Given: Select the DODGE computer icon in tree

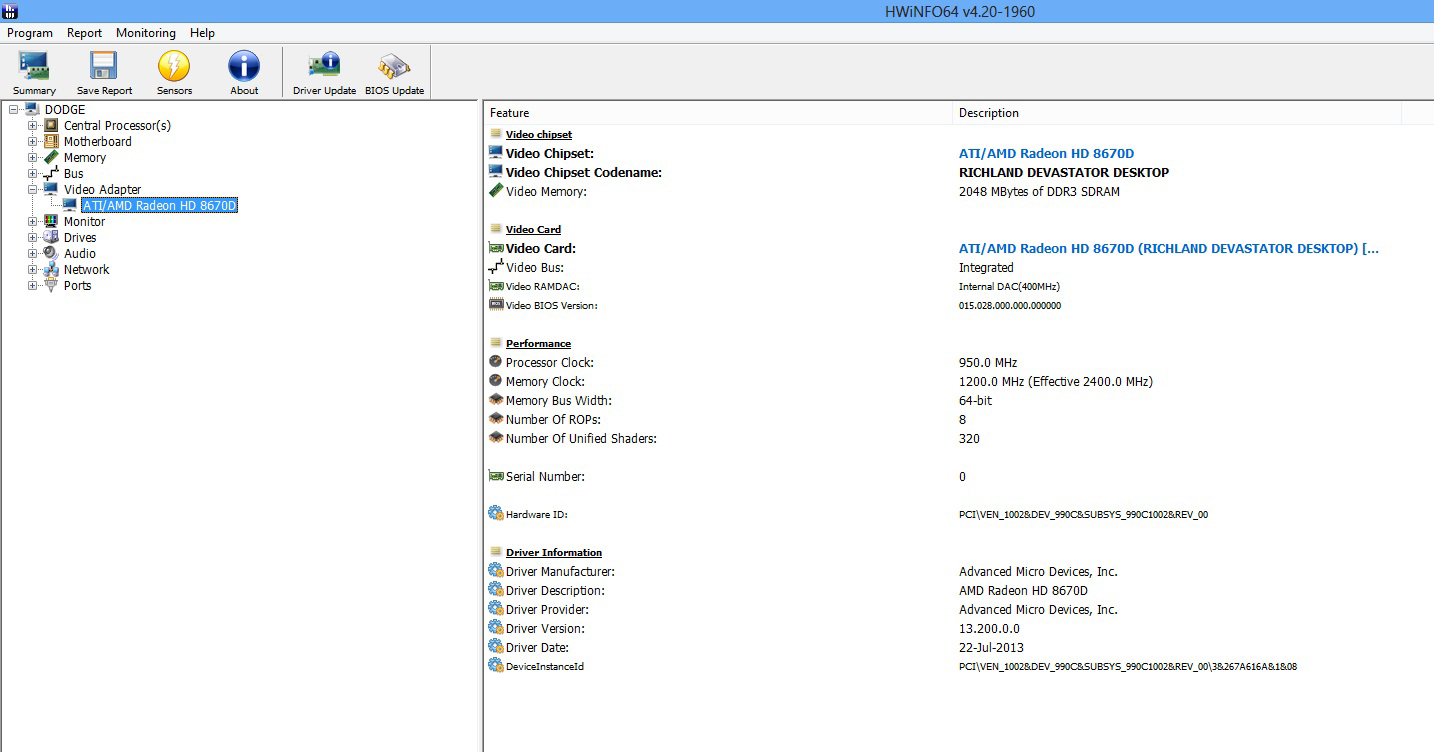Looking at the screenshot, I should point(33,109).
